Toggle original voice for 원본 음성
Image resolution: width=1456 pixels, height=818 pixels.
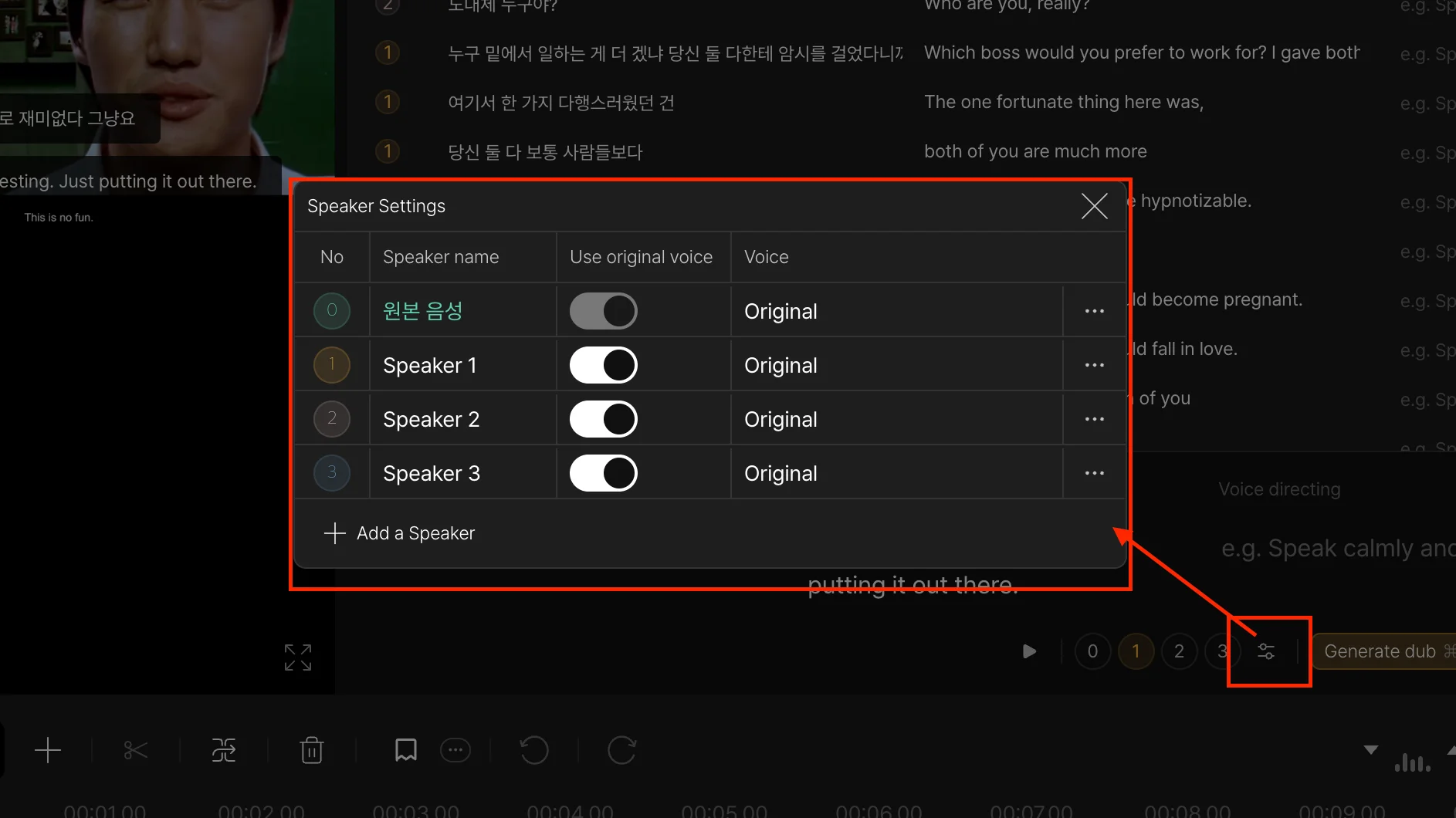click(603, 311)
